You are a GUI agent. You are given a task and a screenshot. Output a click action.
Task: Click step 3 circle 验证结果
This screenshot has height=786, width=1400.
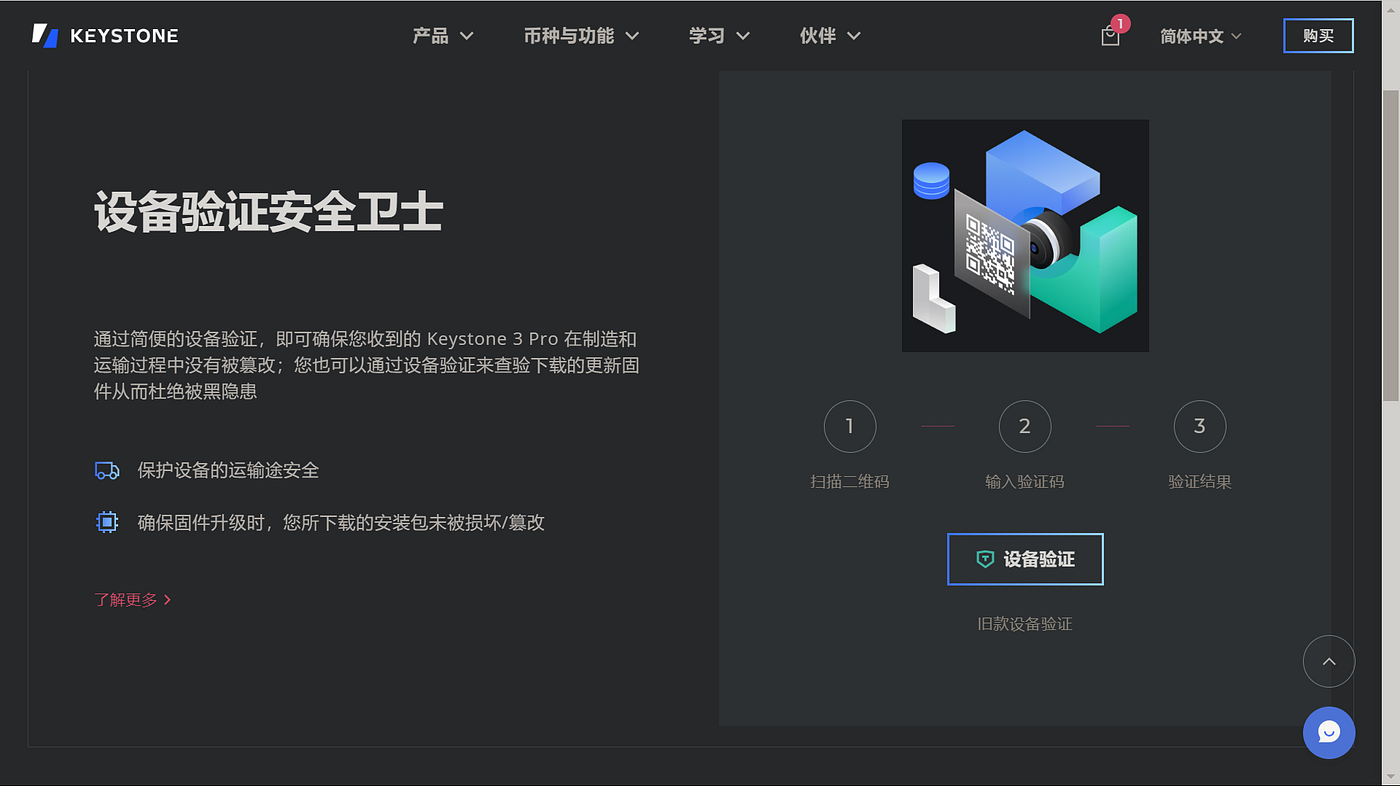click(x=1200, y=427)
